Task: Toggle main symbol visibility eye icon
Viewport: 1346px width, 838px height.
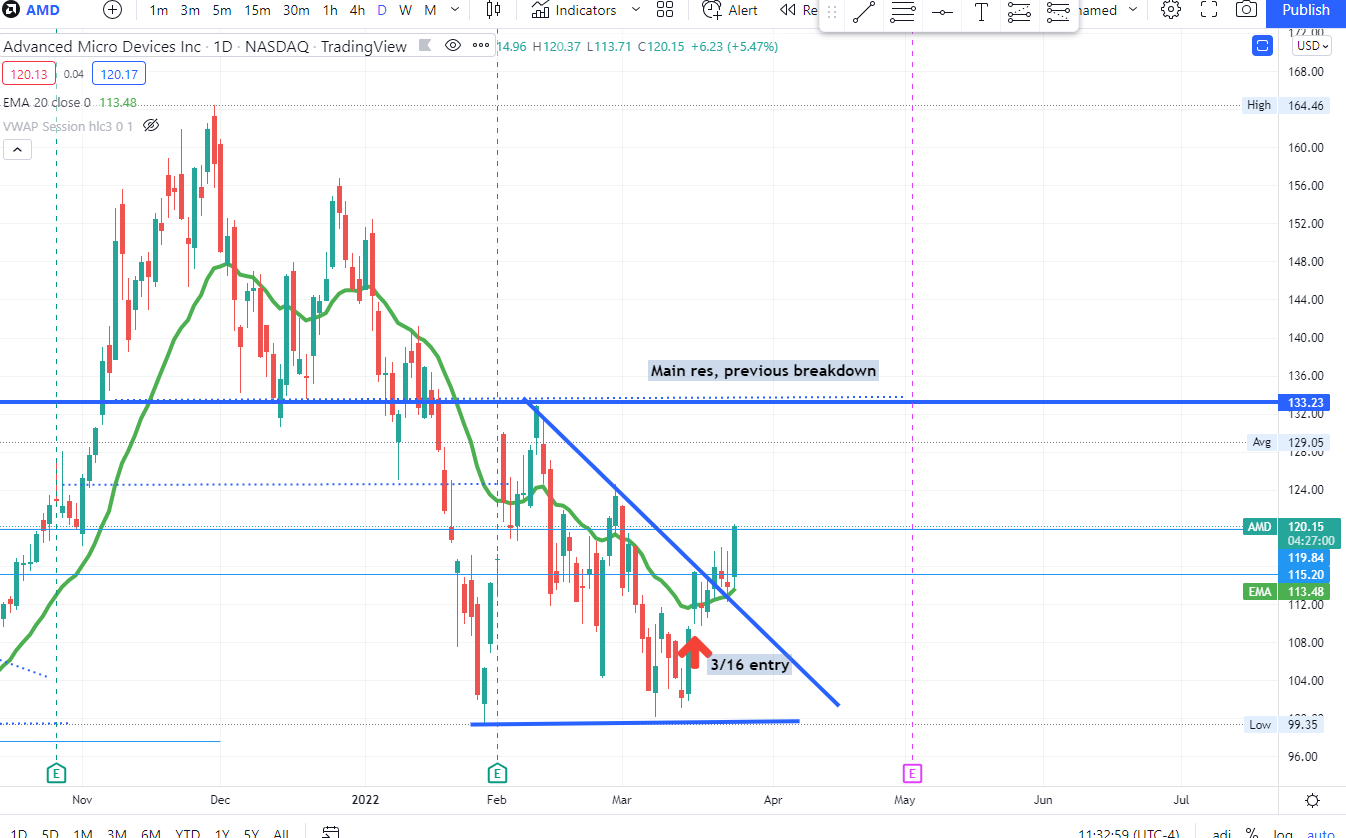Action: point(453,46)
